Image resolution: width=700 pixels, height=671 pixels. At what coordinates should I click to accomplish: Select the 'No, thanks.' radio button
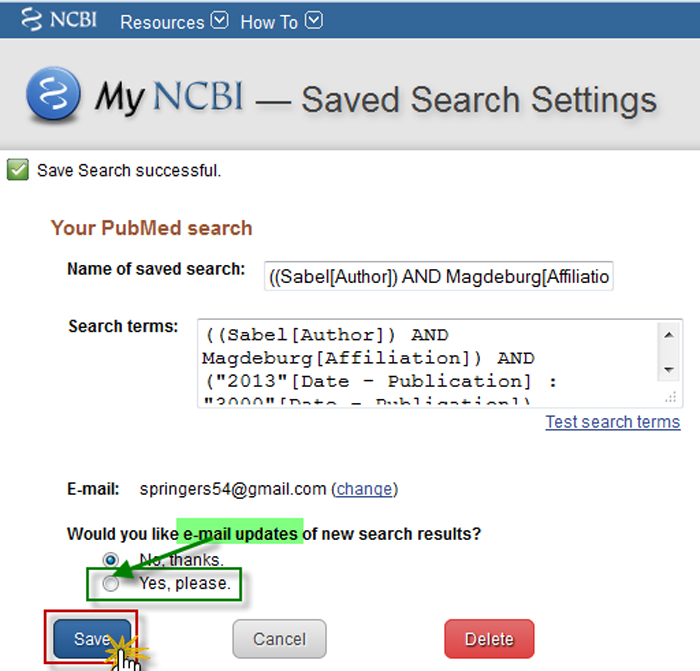(x=111, y=560)
